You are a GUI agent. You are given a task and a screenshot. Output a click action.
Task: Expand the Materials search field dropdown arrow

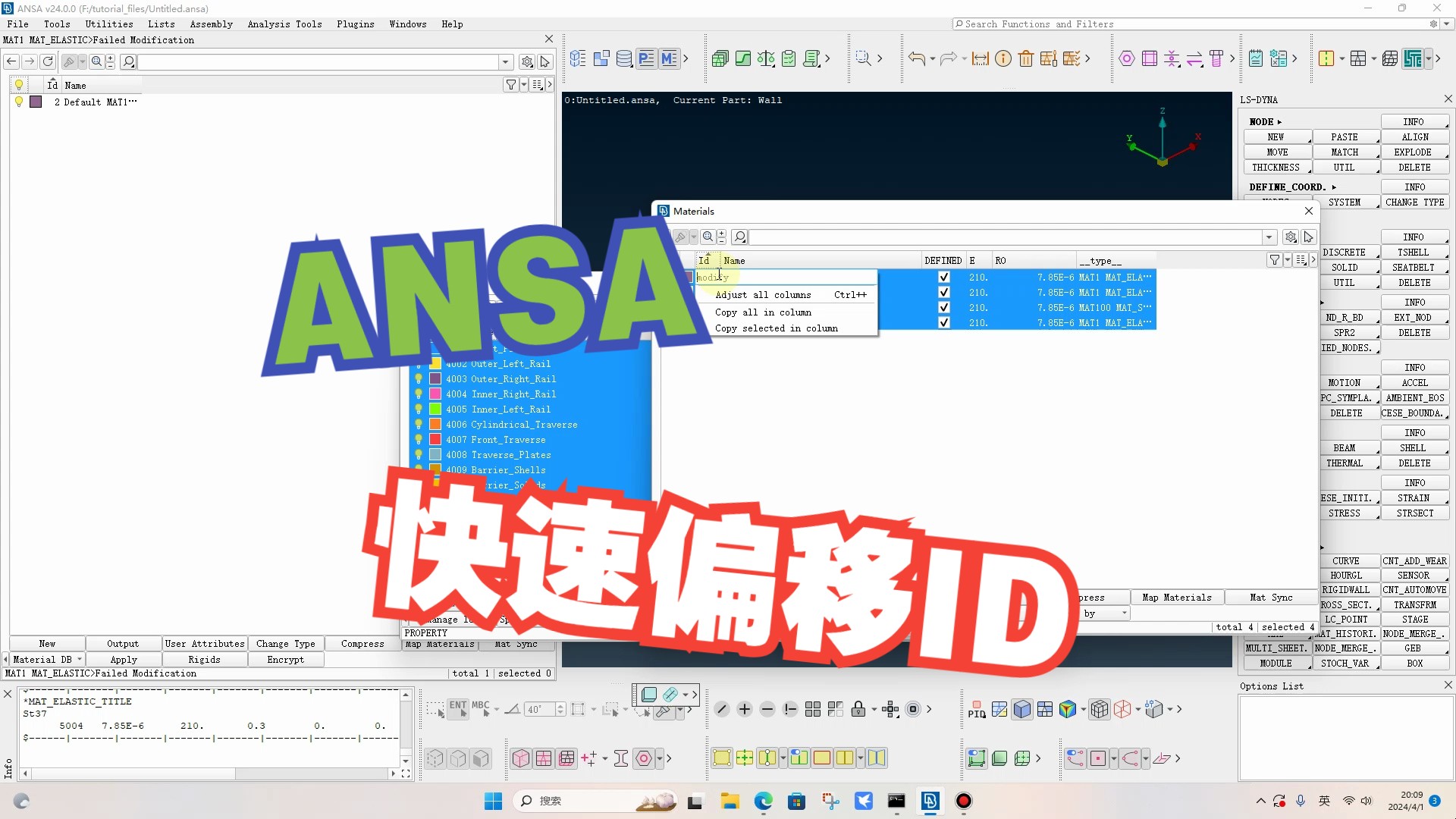[x=1269, y=237]
